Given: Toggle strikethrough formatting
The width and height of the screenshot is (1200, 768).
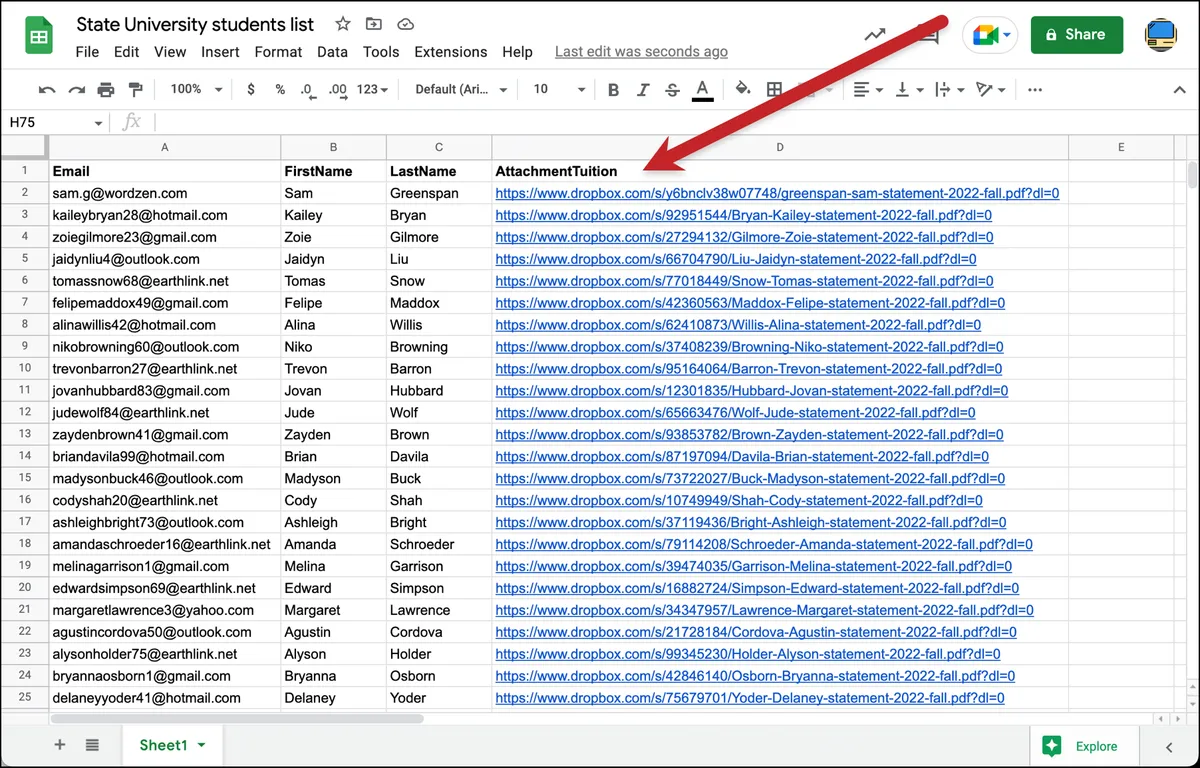Looking at the screenshot, I should point(672,89).
